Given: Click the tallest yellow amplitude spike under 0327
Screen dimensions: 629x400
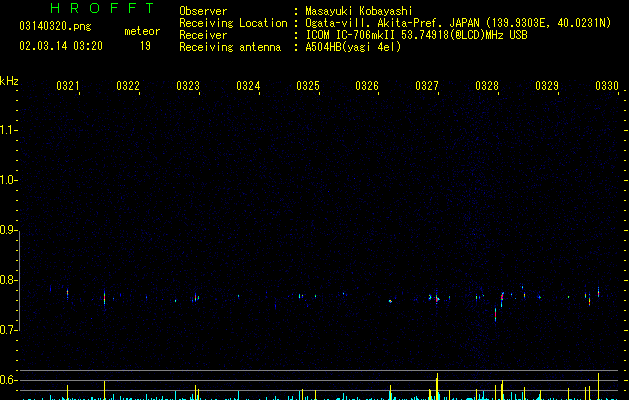Looking at the screenshot, I should [437, 386].
